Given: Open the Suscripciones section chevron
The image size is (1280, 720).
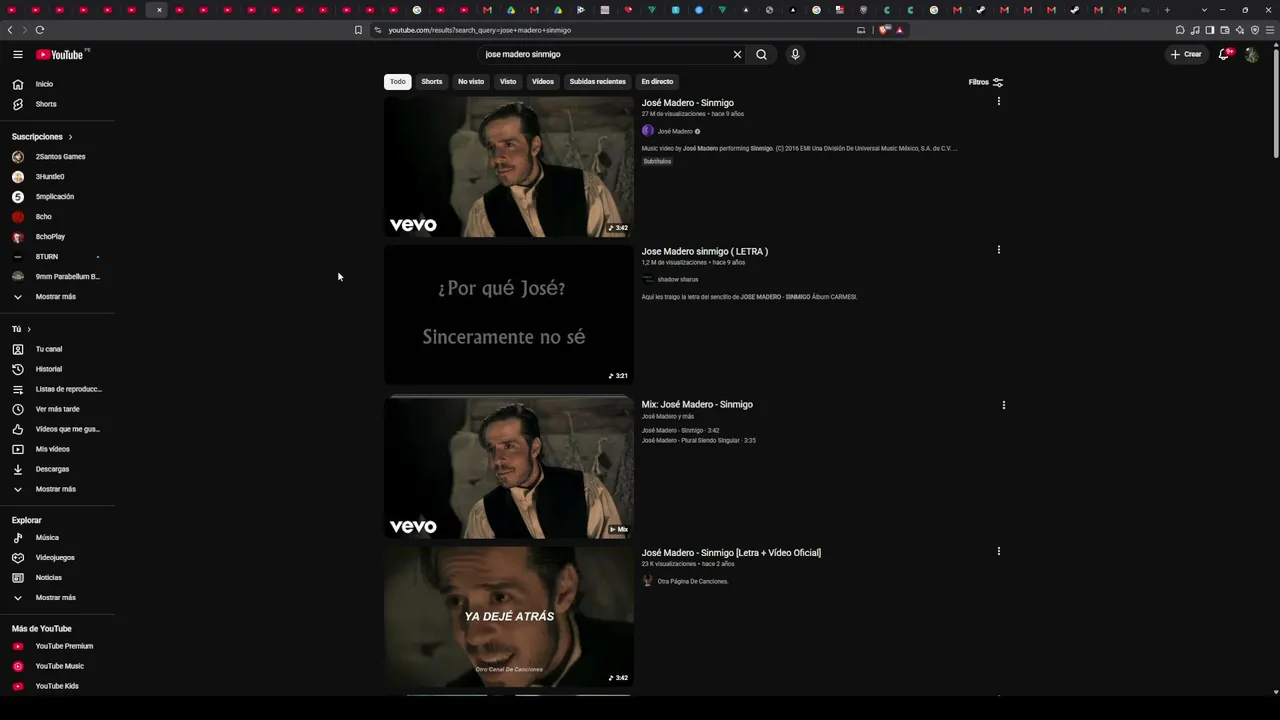Looking at the screenshot, I should click(x=70, y=137).
